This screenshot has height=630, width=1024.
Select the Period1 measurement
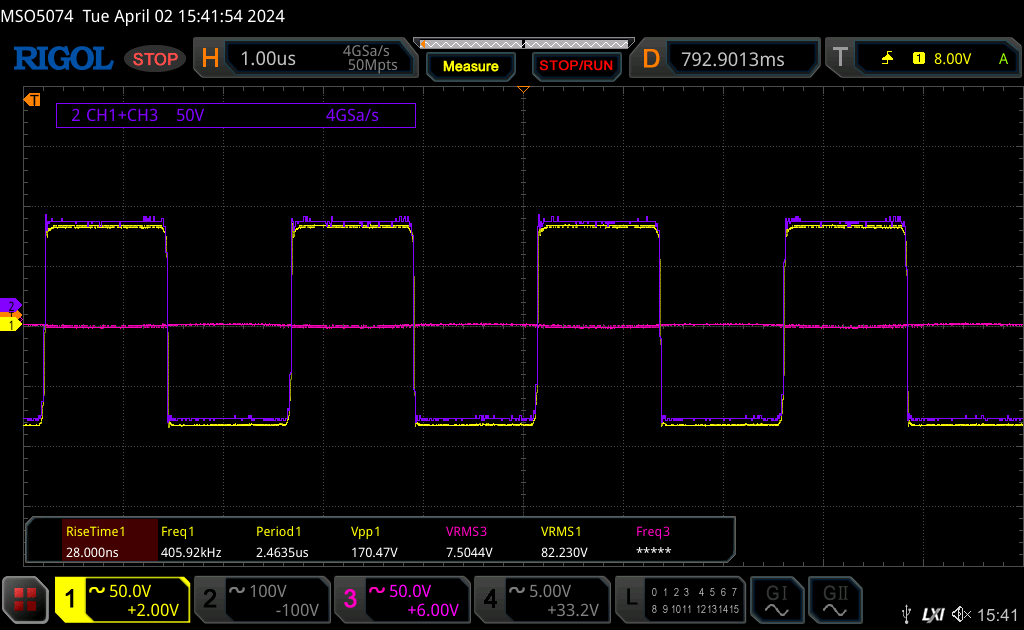[282, 541]
